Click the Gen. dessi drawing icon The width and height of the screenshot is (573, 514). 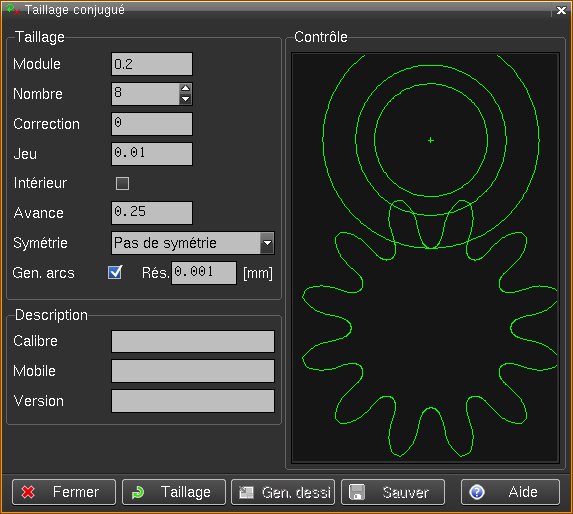[246, 492]
